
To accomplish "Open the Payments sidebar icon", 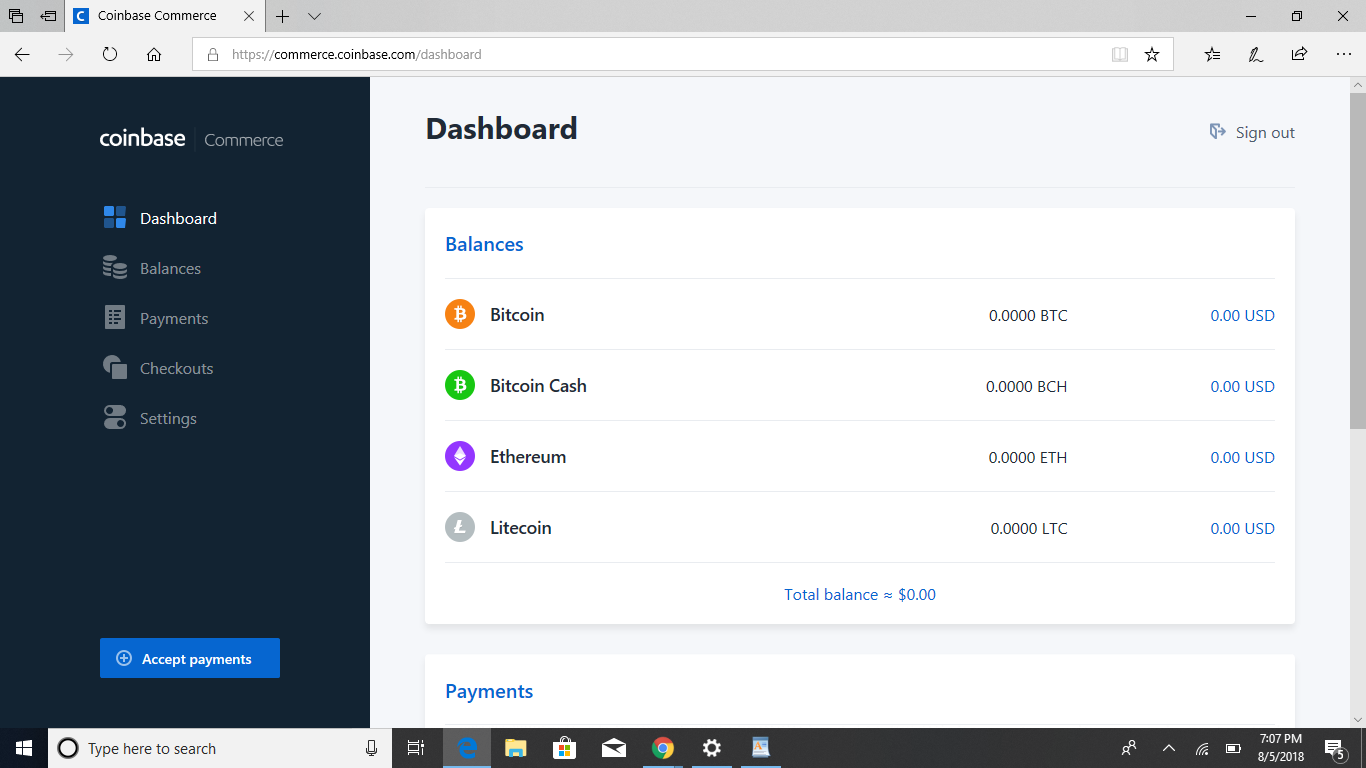I will click(x=115, y=317).
